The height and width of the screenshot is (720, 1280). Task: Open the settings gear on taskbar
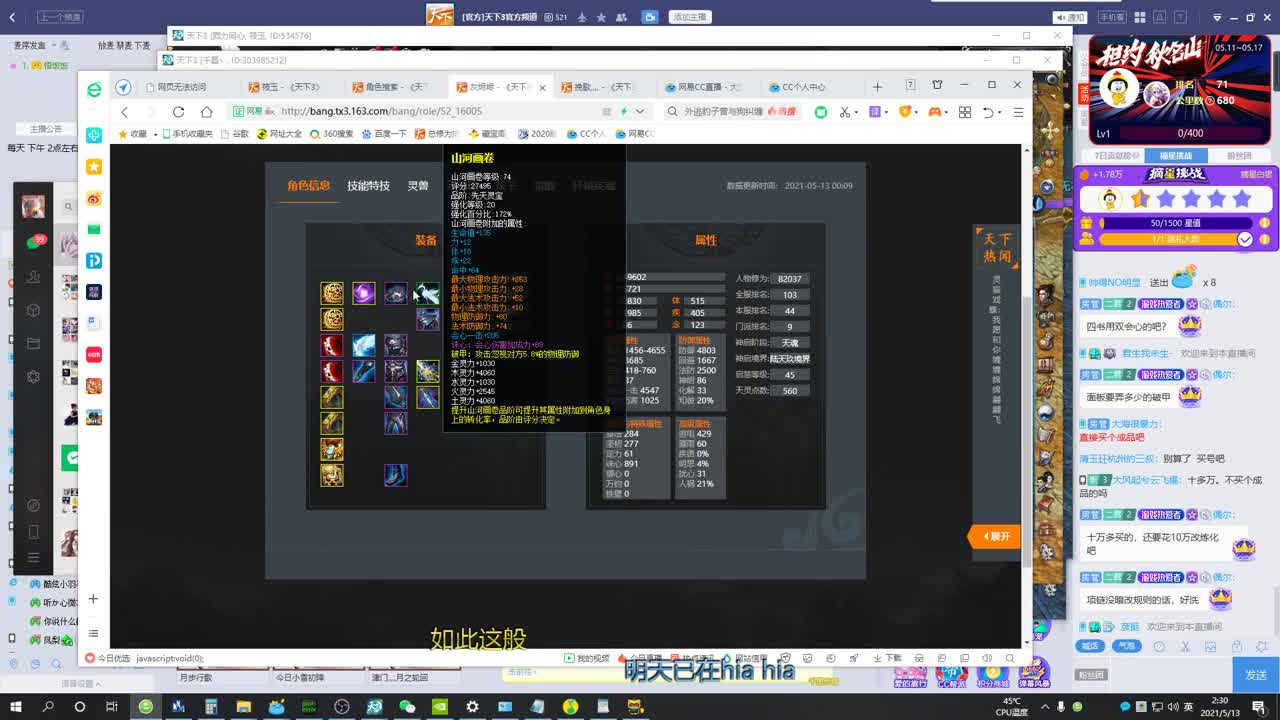coord(472,706)
